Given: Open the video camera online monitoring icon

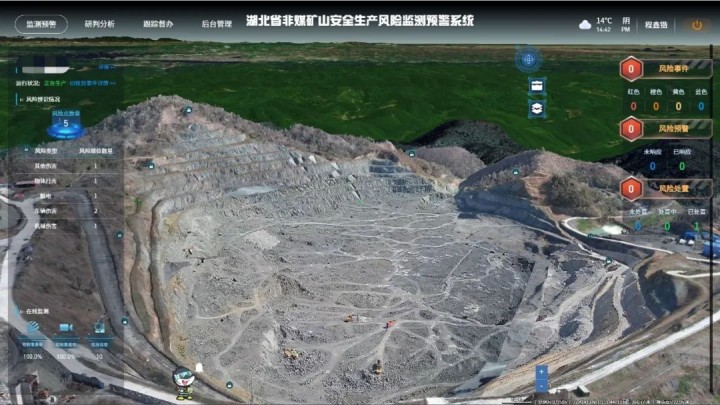Looking at the screenshot, I should click(x=66, y=328).
